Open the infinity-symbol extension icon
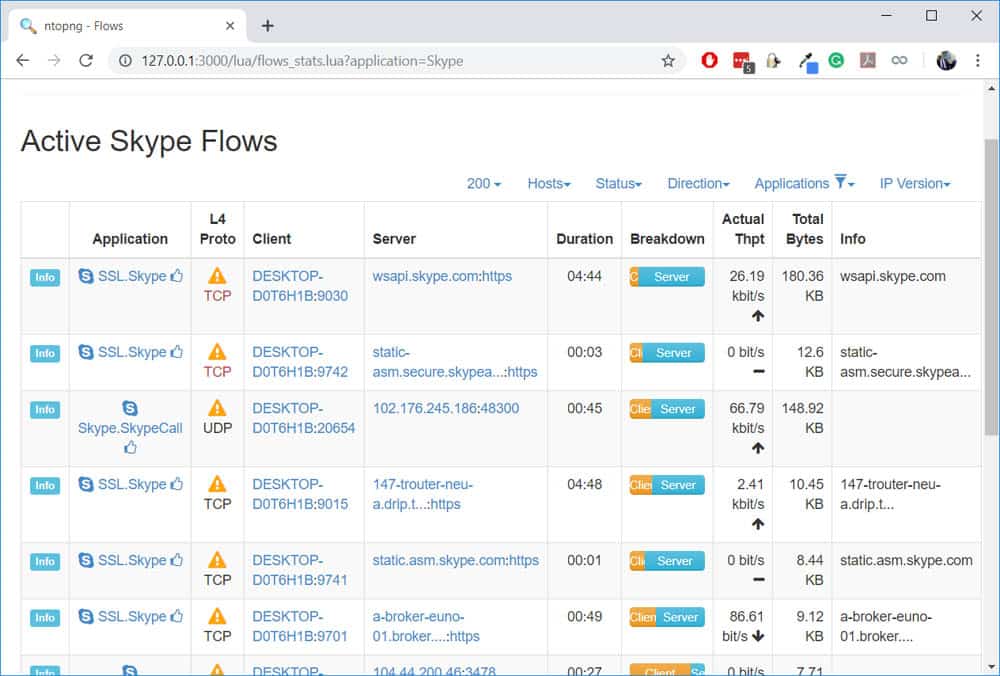Image resolution: width=1000 pixels, height=676 pixels. tap(899, 61)
